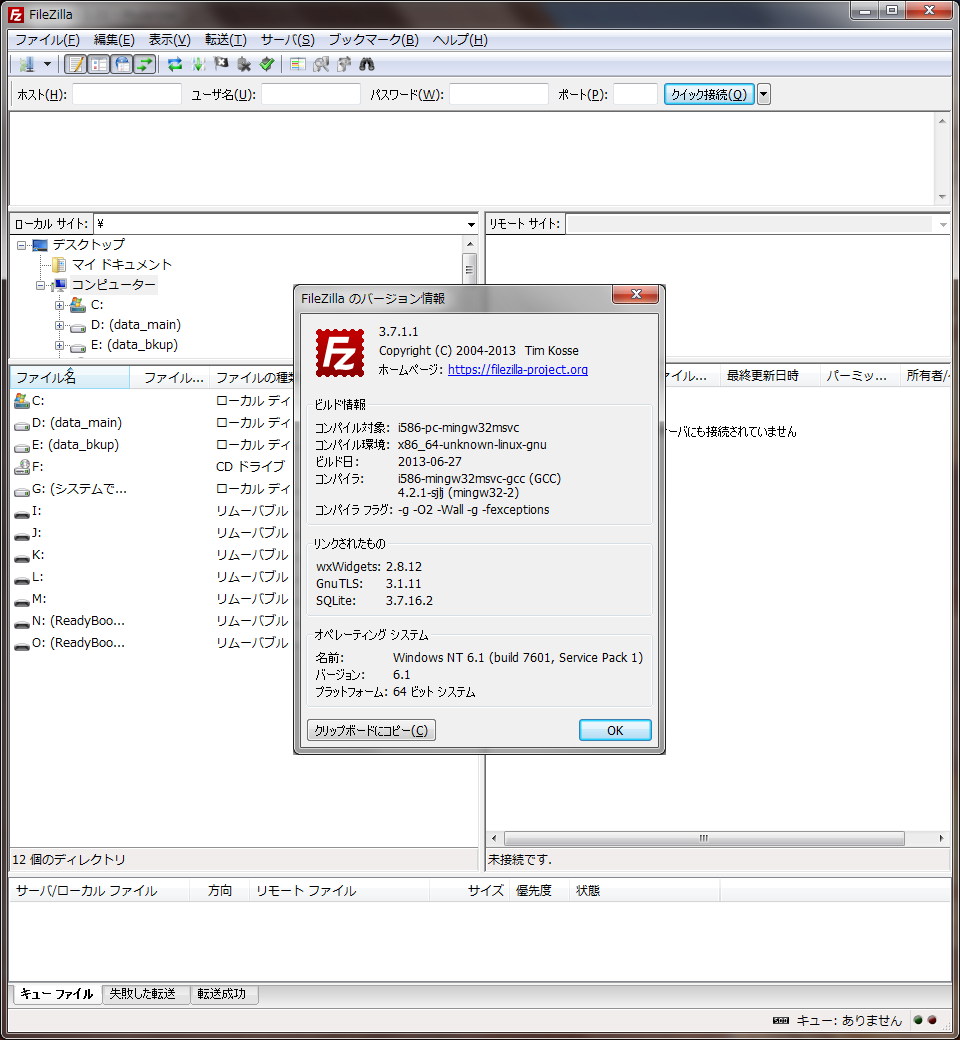Select マイ ドキュメント in local tree
Screen dimensions: 960x1040
pos(121,265)
